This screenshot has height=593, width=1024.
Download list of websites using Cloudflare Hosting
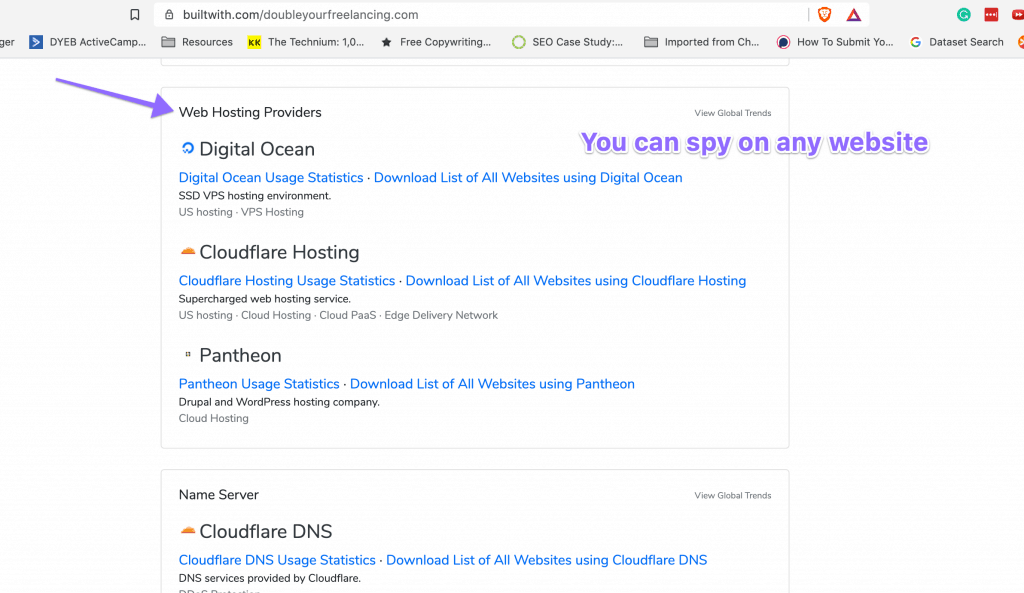pyautogui.click(x=575, y=281)
